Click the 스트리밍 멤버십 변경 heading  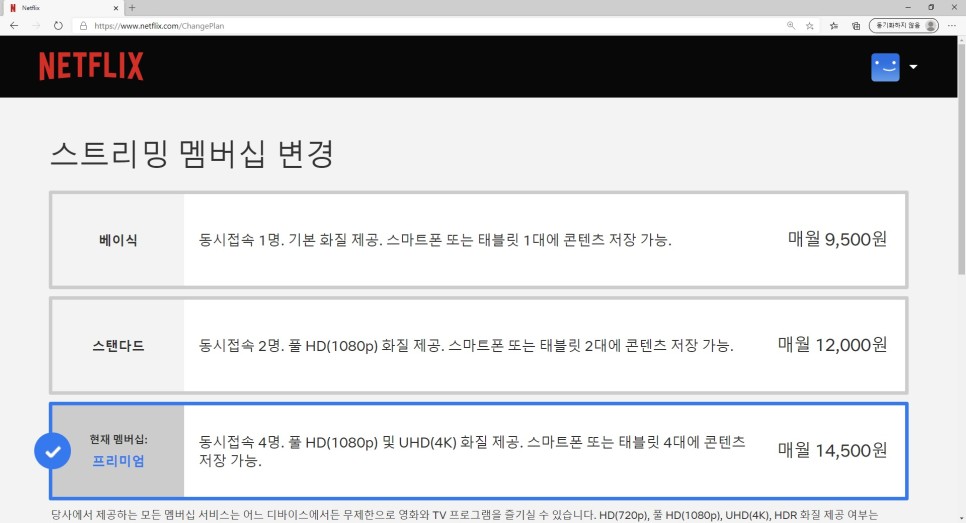pyautogui.click(x=192, y=154)
